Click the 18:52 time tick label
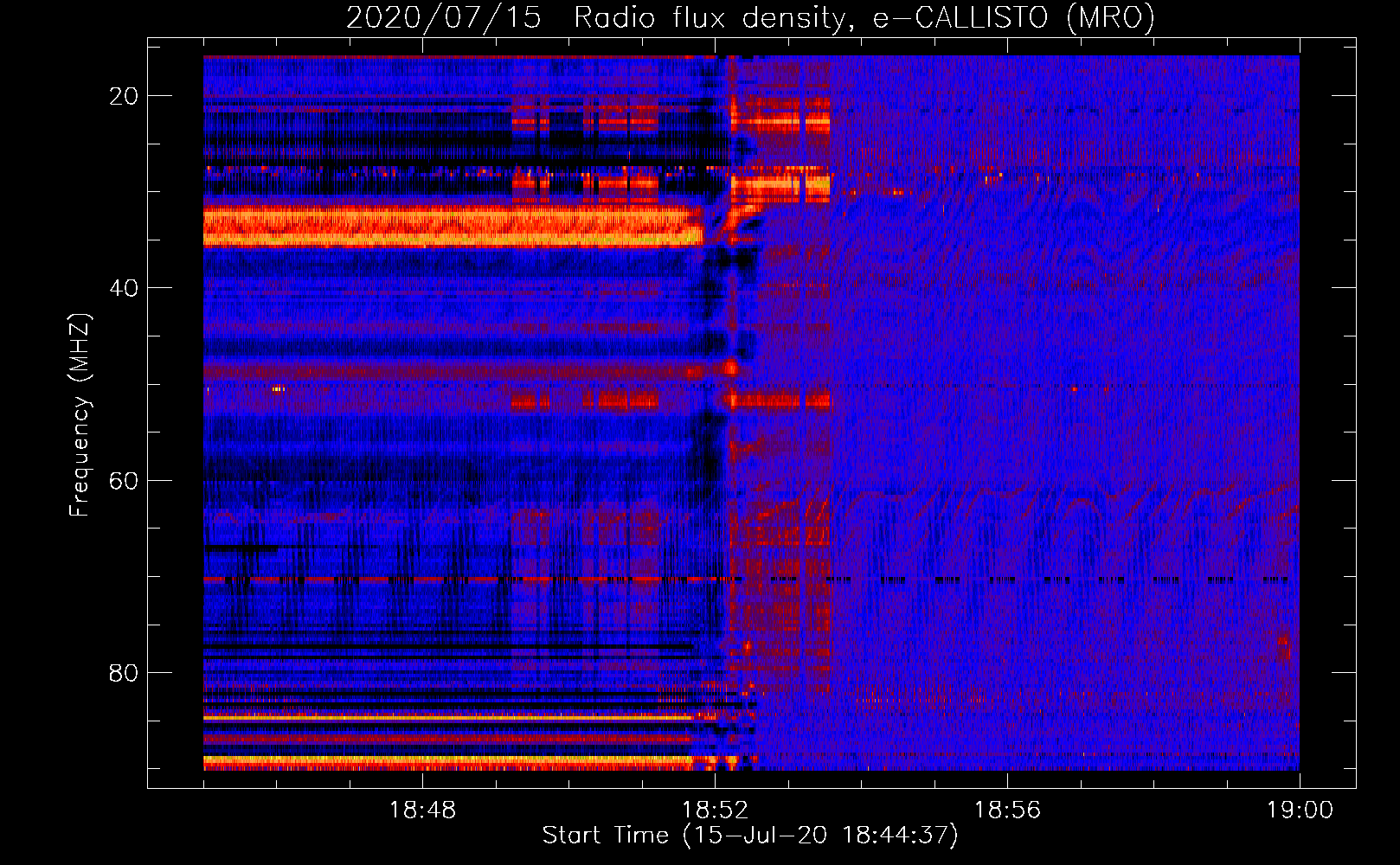The width and height of the screenshot is (1400, 865). (715, 811)
